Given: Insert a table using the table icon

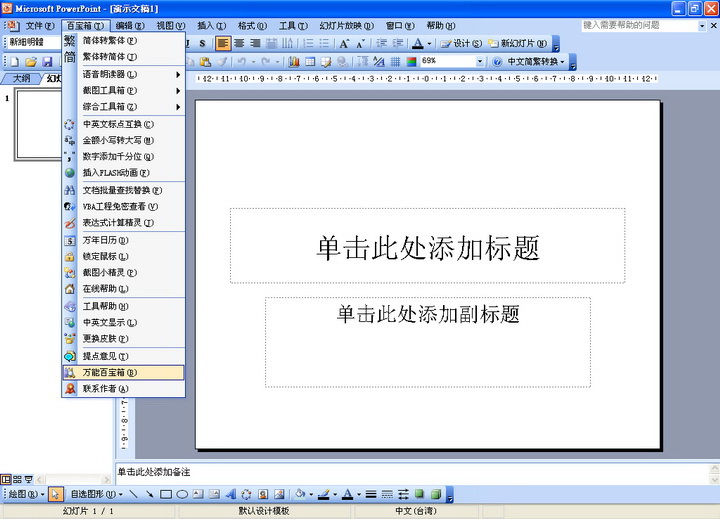Looking at the screenshot, I should pos(310,61).
